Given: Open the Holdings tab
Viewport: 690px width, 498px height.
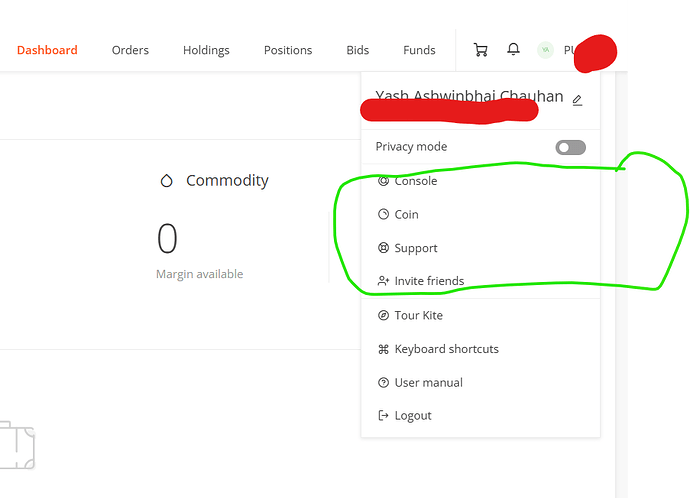Looking at the screenshot, I should point(206,51).
